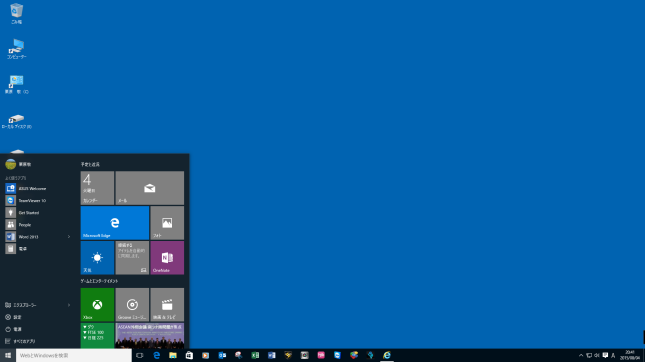Screen dimensions: 645x362
Task: Select the Local Disk desktop shortcut
Action: coord(16,121)
